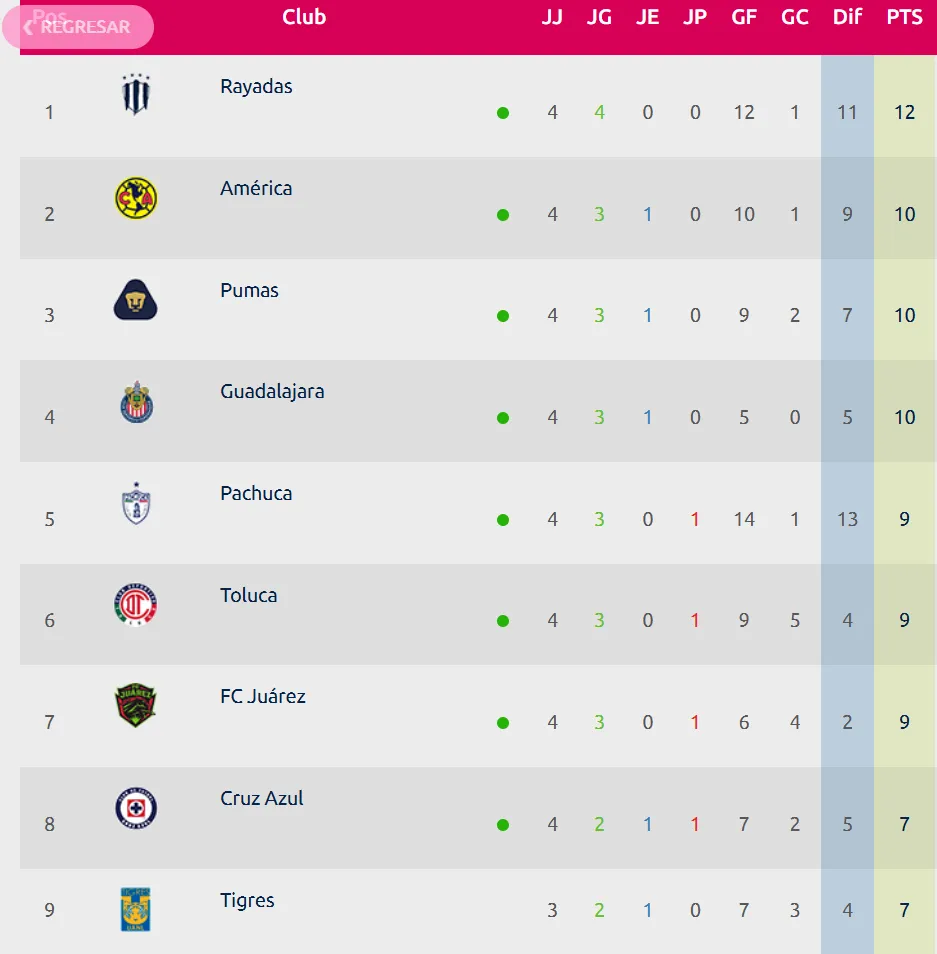Open the Pachuca team crest
This screenshot has height=954, width=937.
click(136, 504)
